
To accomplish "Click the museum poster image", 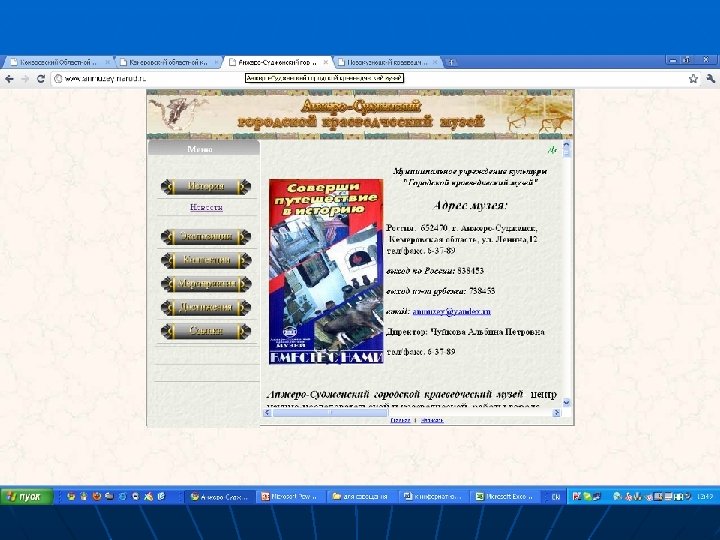I will (326, 271).
